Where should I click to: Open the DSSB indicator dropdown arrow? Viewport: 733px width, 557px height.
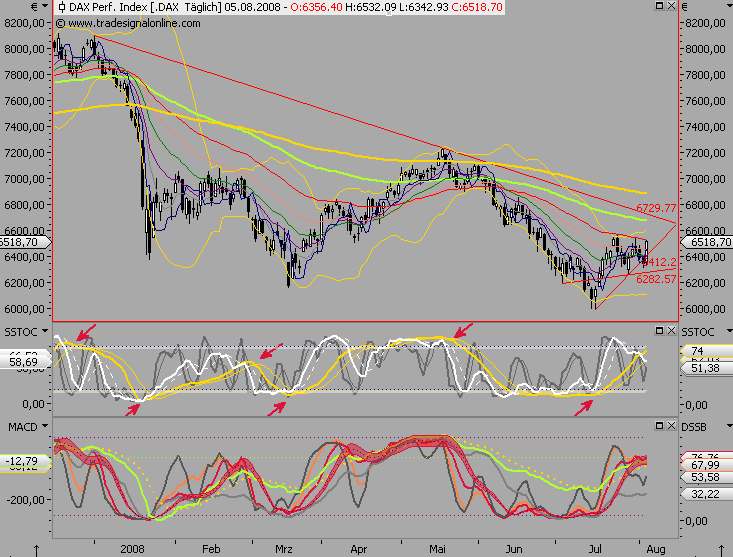(729, 426)
